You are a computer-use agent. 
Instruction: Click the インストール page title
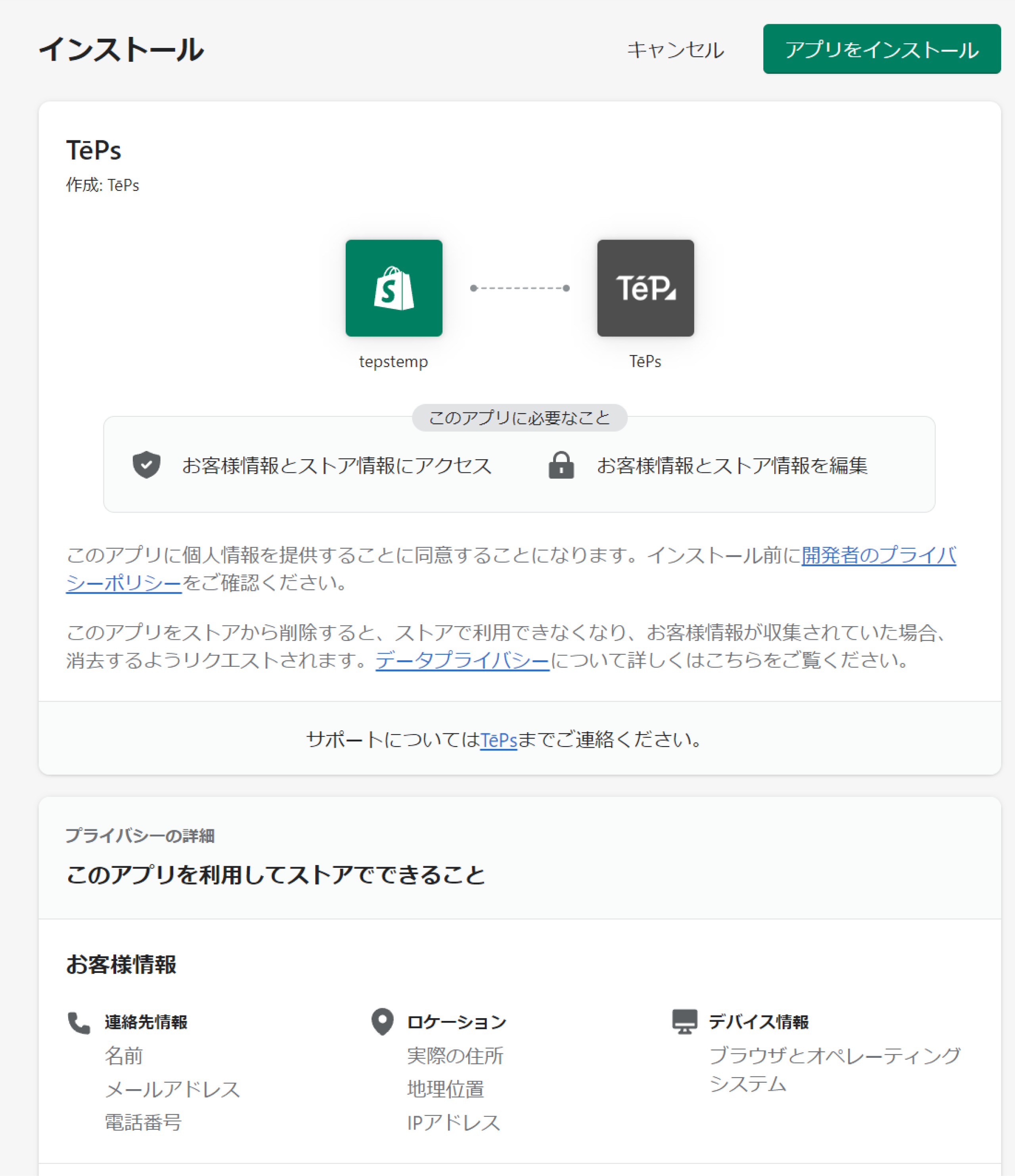[121, 49]
